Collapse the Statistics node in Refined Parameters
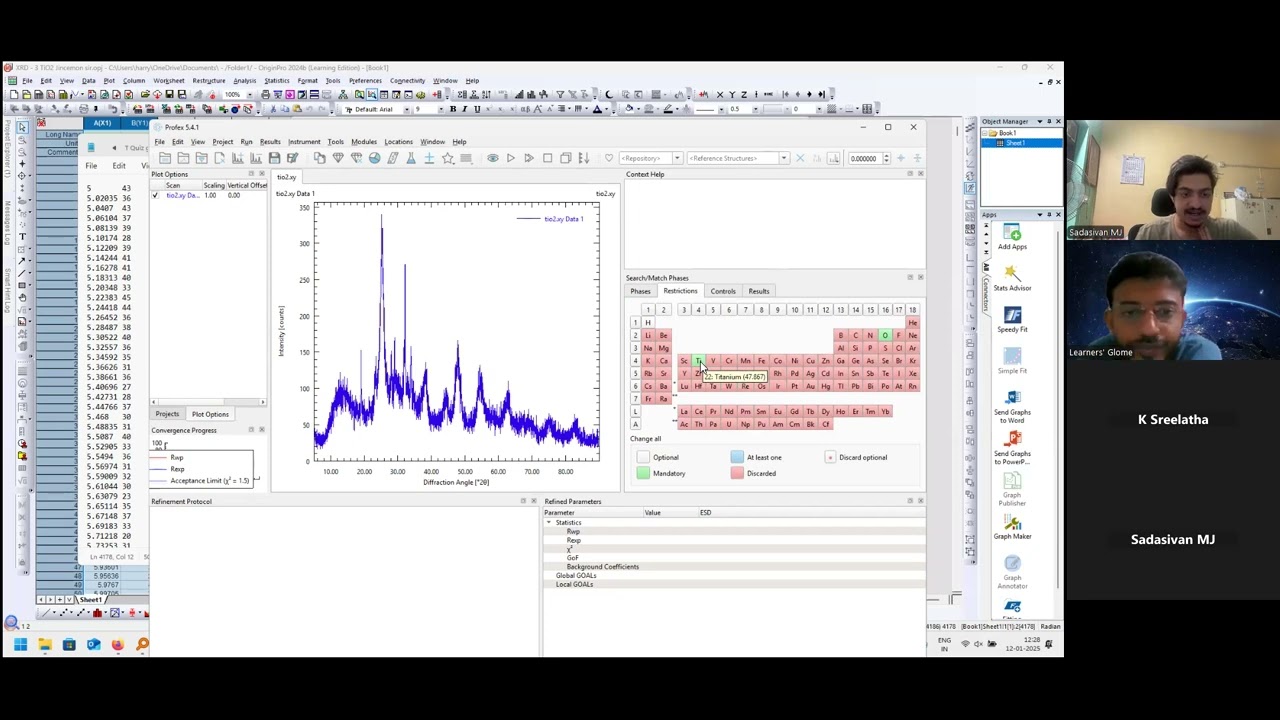 coord(548,523)
